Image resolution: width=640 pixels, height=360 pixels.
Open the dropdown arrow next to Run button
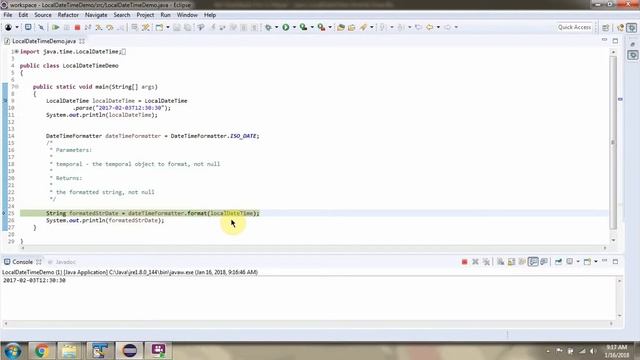[294, 27]
